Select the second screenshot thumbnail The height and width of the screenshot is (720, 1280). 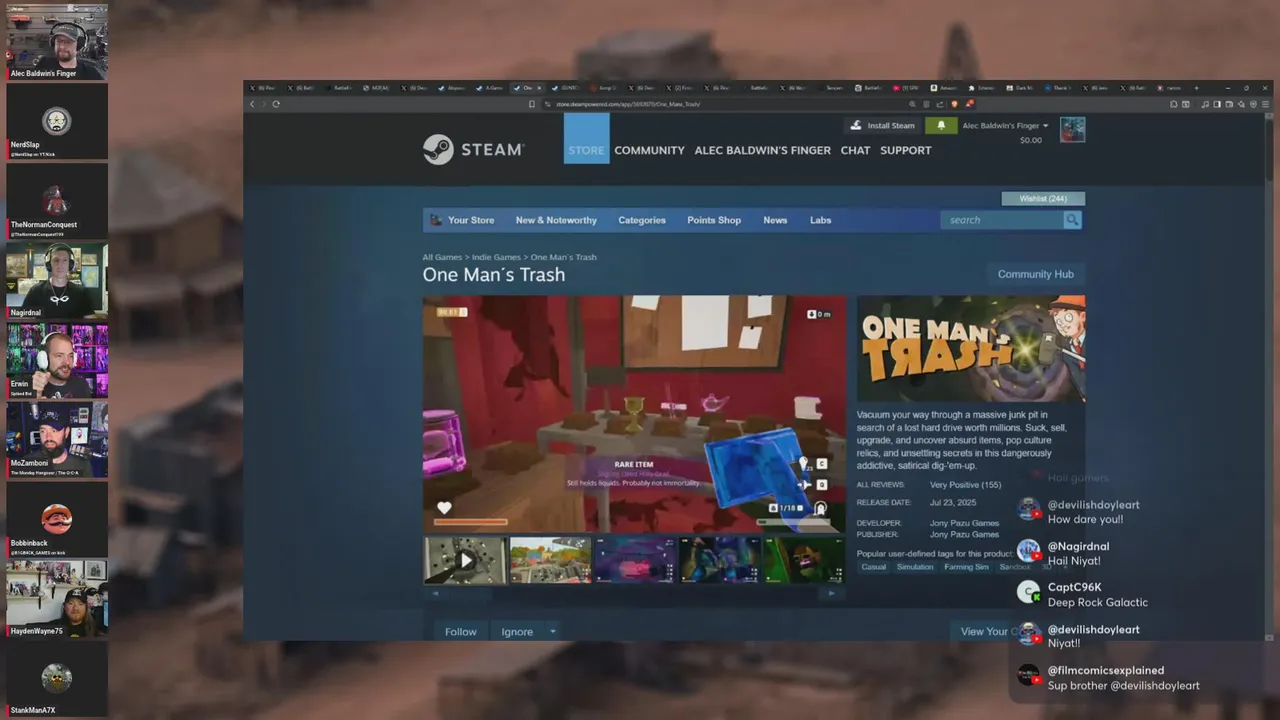[x=550, y=560]
